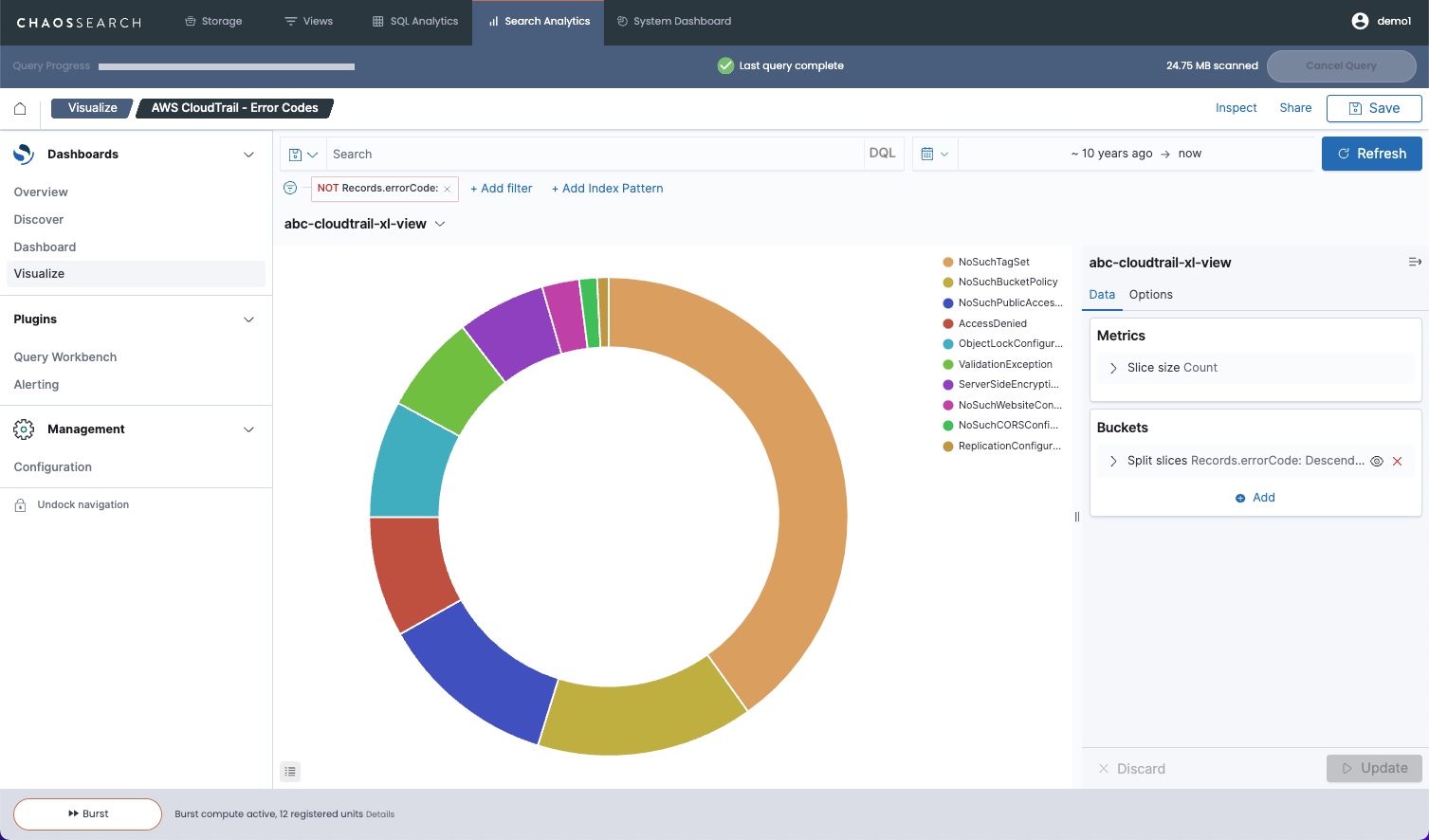Click Add filter link
The image size is (1429, 840).
[502, 189]
